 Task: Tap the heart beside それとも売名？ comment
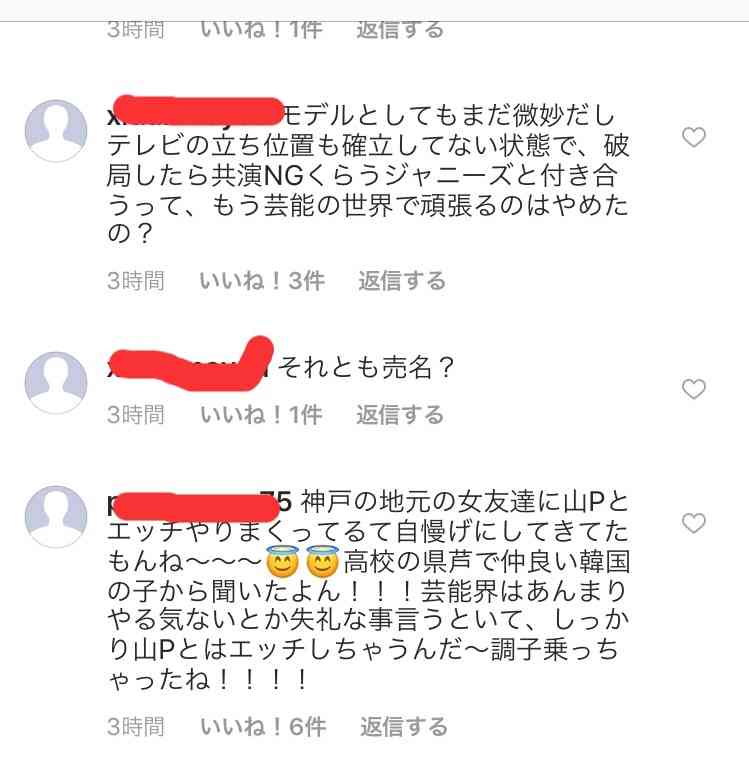coord(694,389)
